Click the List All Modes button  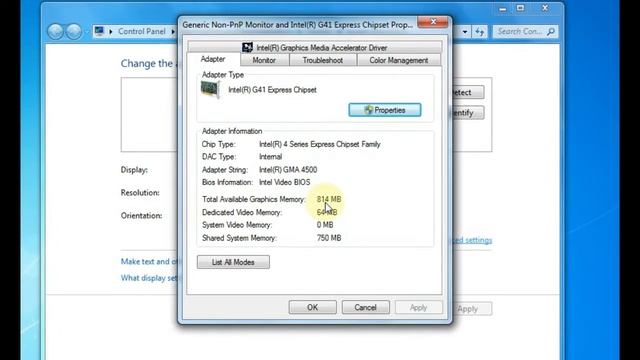pos(233,262)
